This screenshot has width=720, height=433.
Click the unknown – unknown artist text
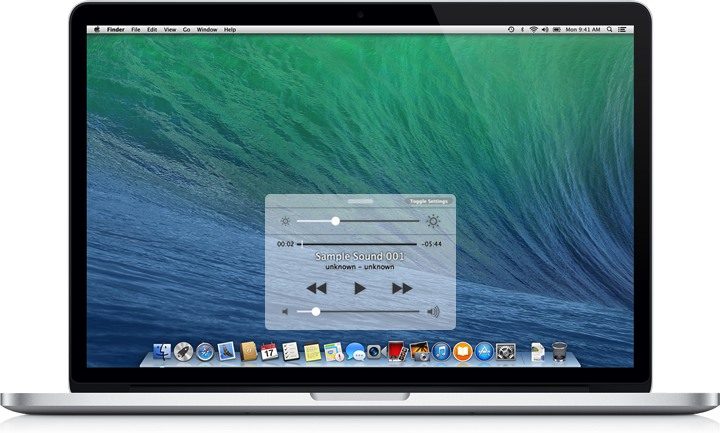tap(360, 267)
